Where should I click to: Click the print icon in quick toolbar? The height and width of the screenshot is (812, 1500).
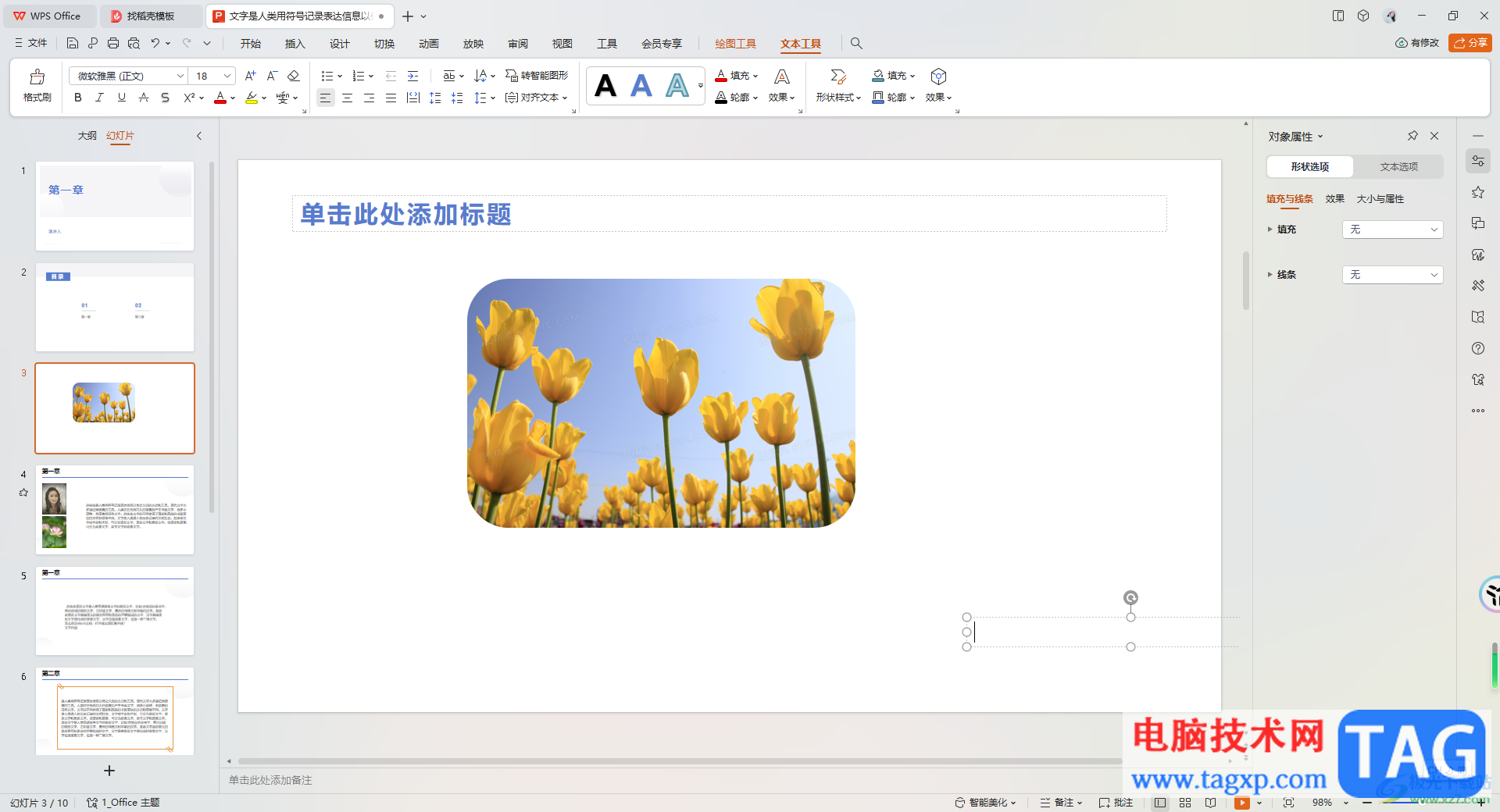113,44
